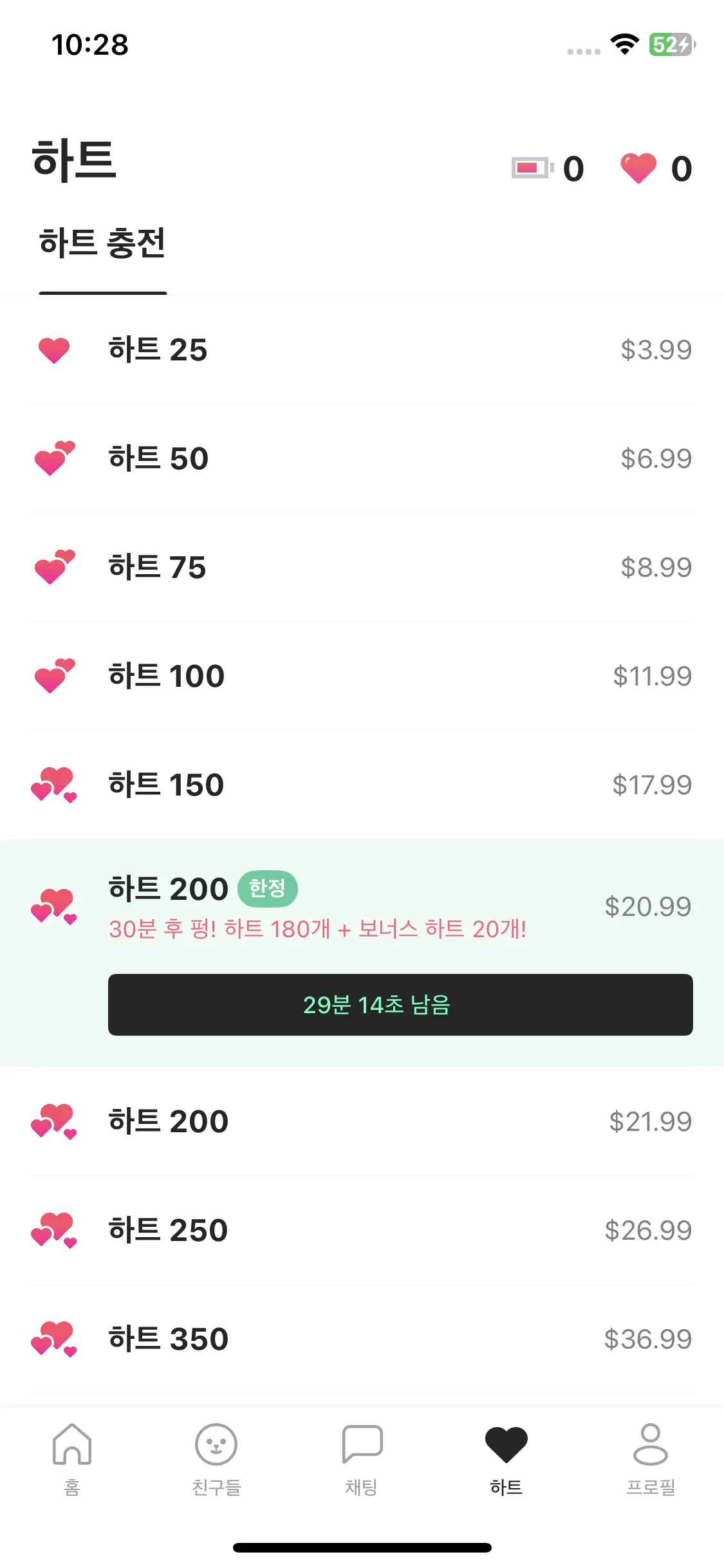724x1568 pixels.
Task: Tap the $17.99 price for 하트 150
Action: [651, 785]
